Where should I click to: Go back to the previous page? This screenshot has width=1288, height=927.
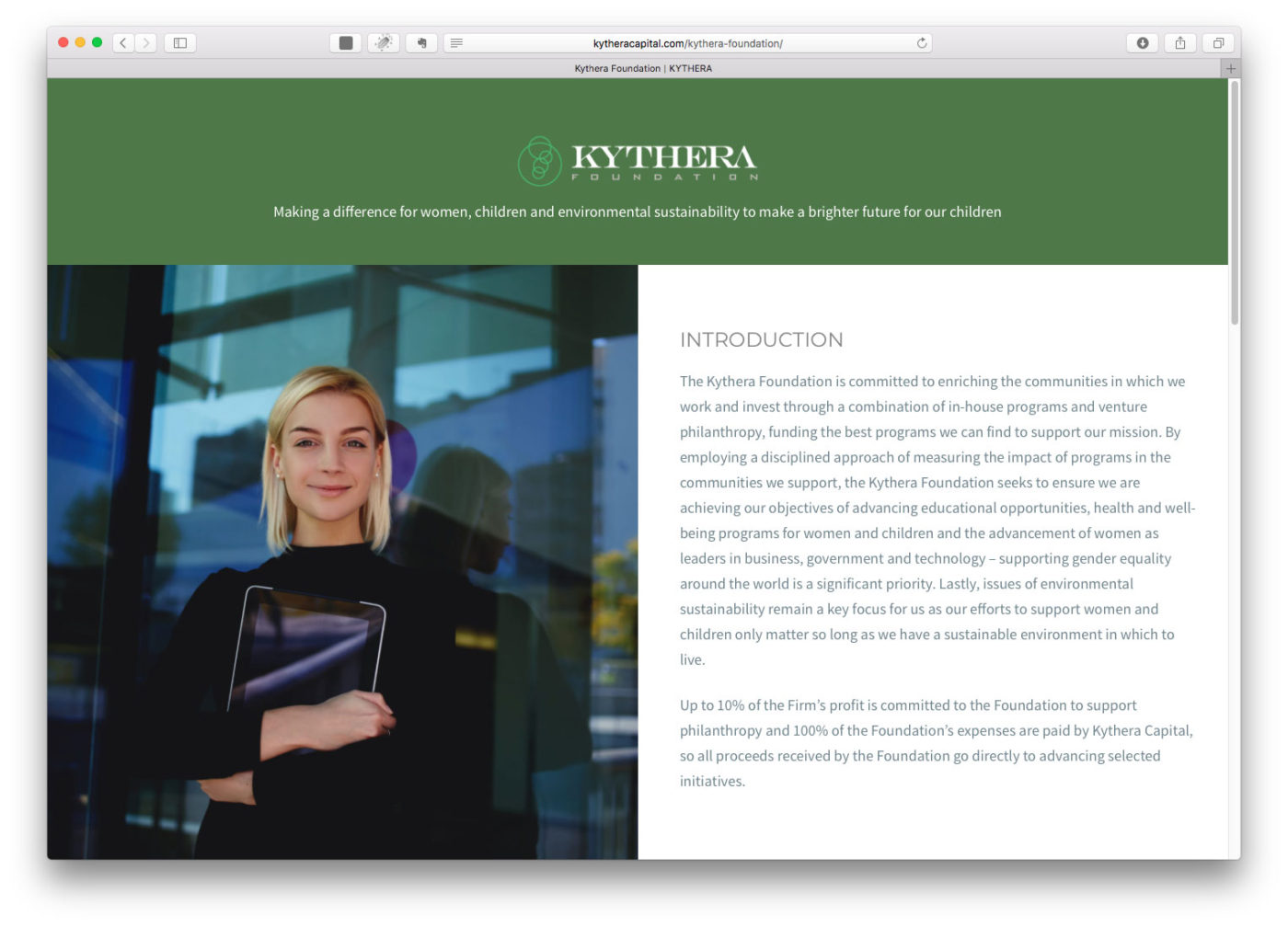123,43
